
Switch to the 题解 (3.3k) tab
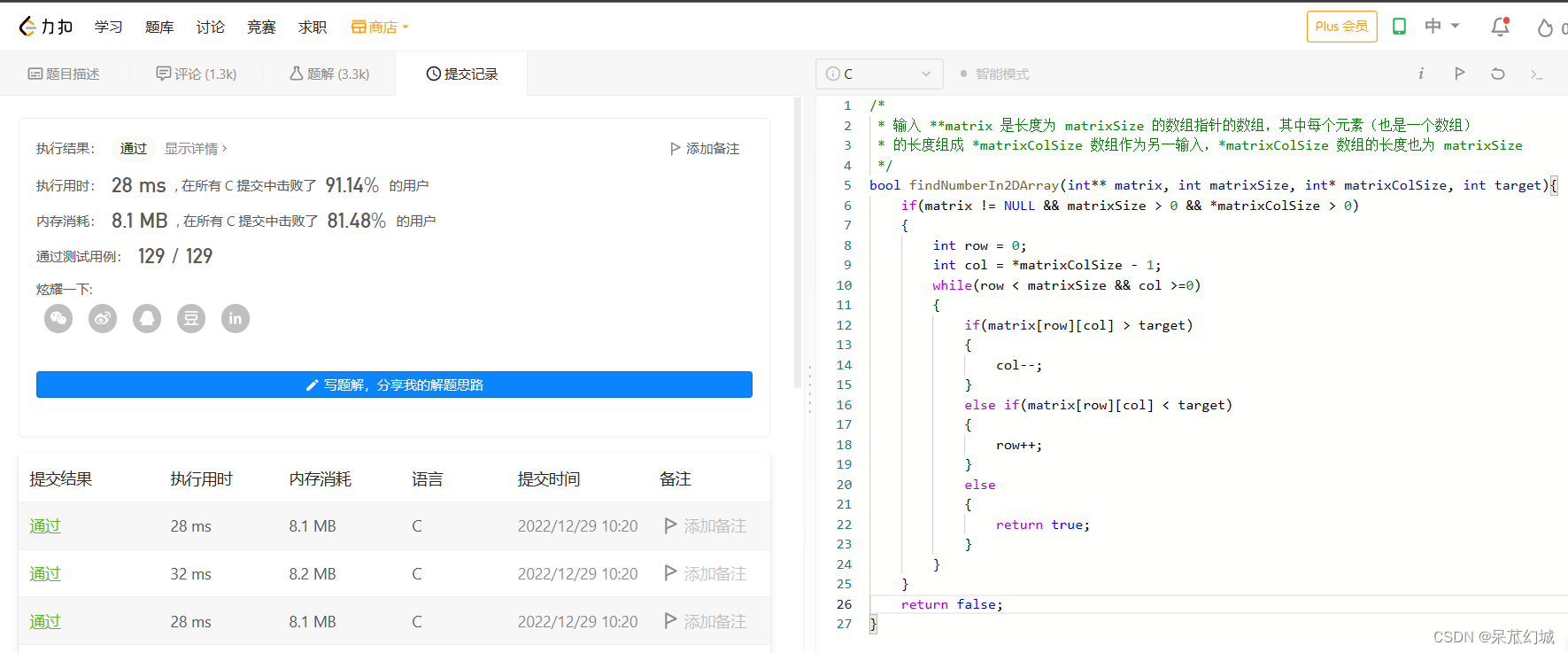(x=329, y=74)
